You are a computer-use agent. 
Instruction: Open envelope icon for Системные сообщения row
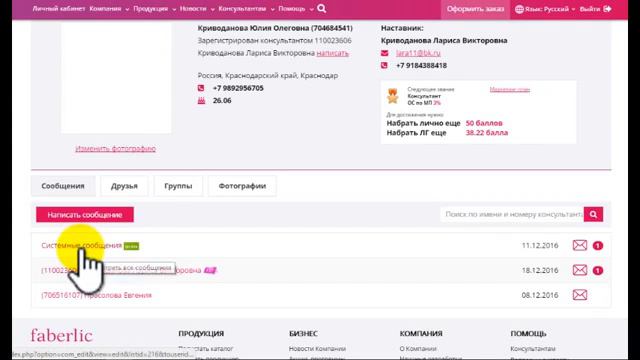point(580,245)
